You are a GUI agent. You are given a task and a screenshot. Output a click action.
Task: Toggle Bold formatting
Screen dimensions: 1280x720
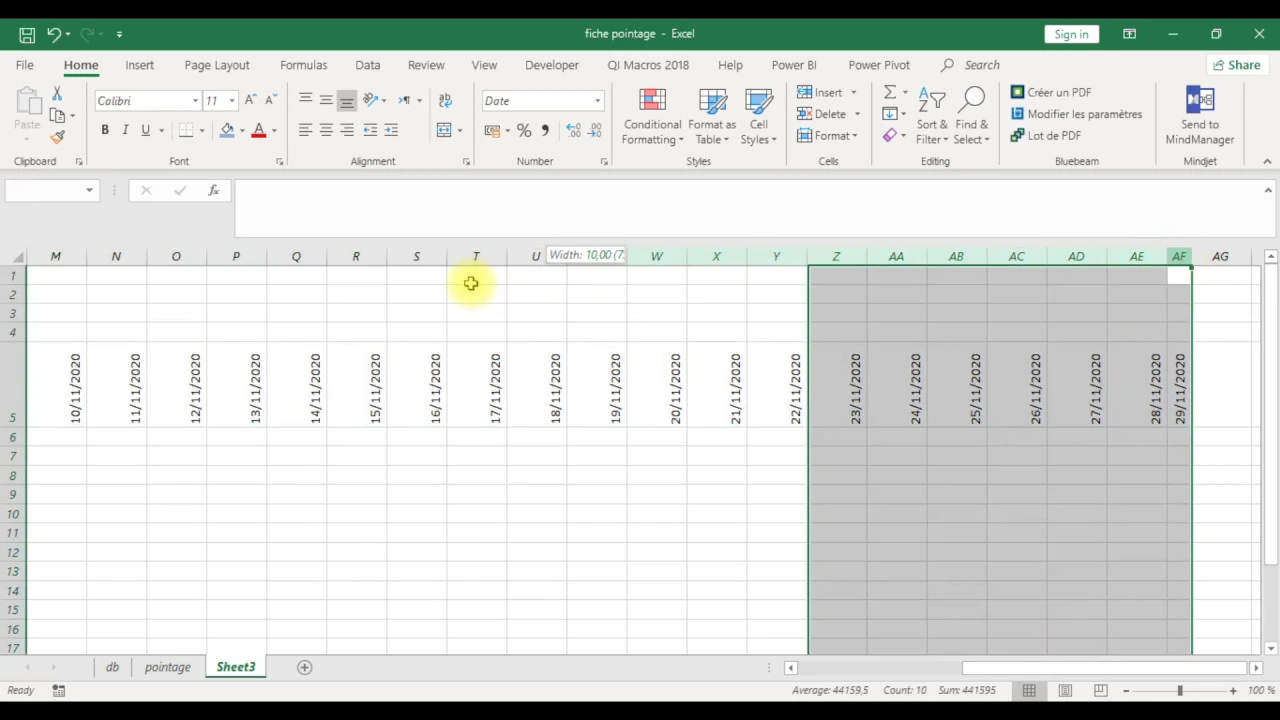(x=104, y=130)
